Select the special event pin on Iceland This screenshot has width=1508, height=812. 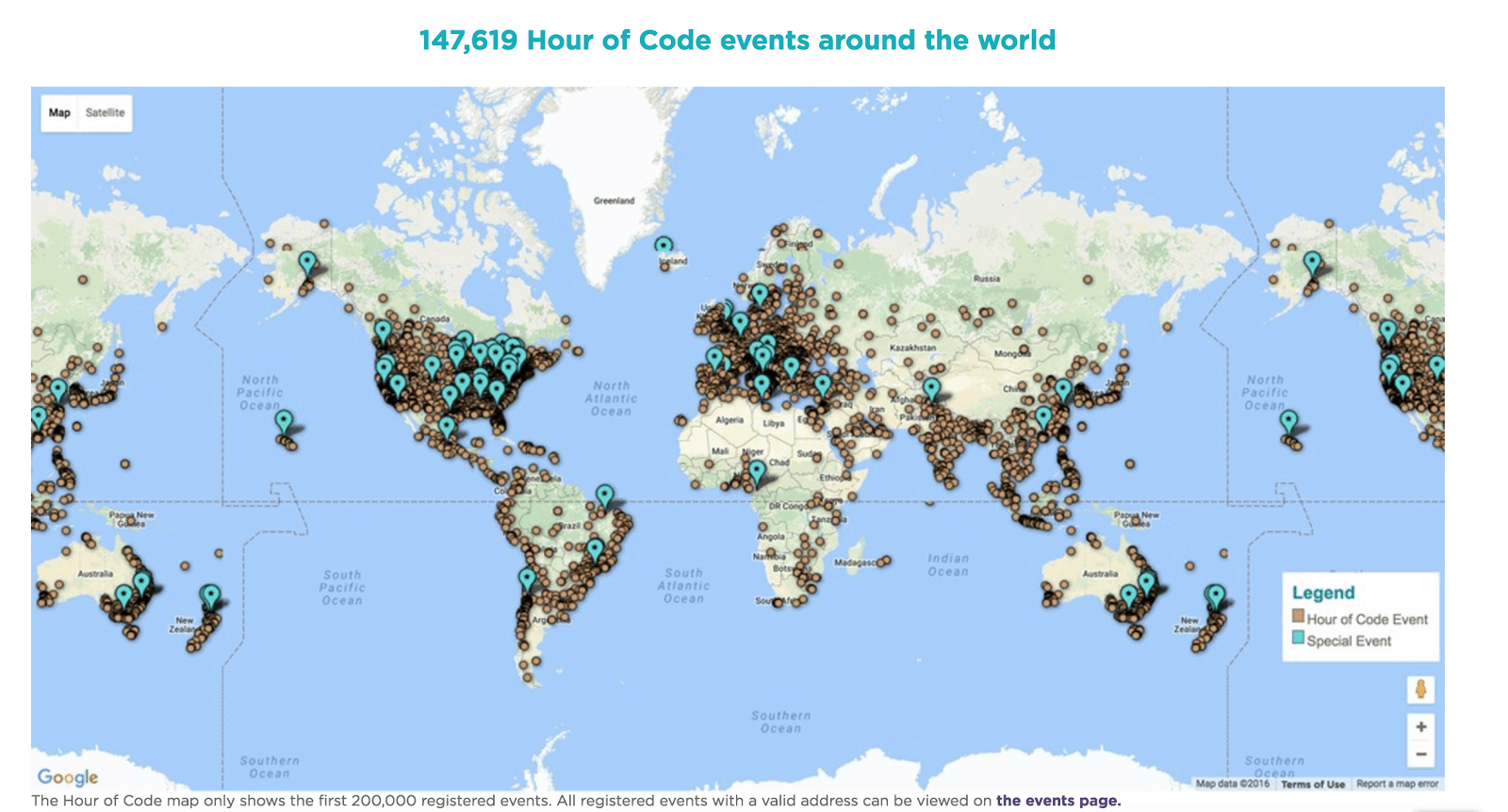(664, 247)
